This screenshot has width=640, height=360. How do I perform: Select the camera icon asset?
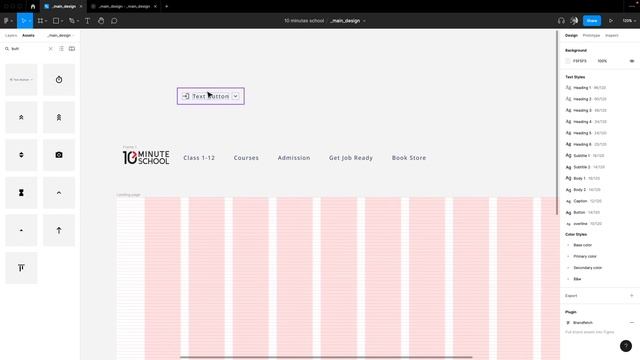(x=59, y=155)
